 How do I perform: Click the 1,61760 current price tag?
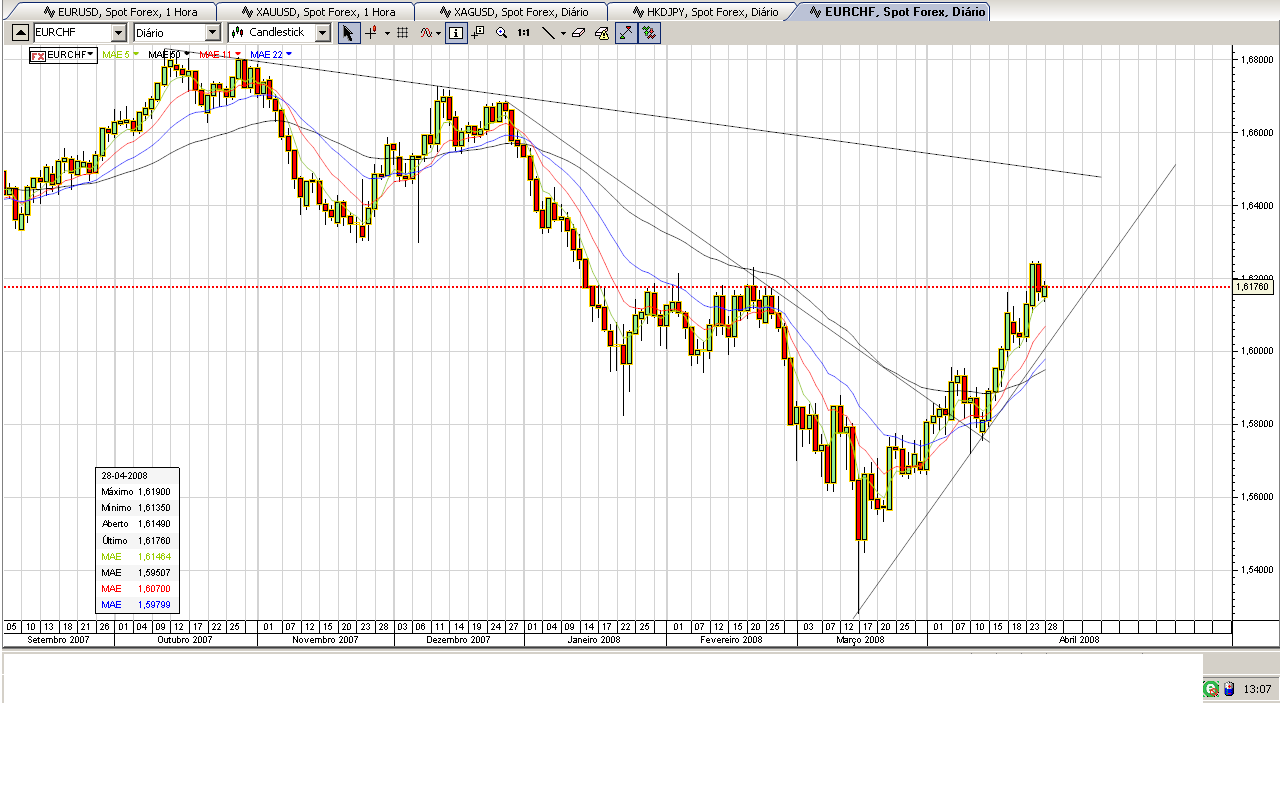(1253, 287)
